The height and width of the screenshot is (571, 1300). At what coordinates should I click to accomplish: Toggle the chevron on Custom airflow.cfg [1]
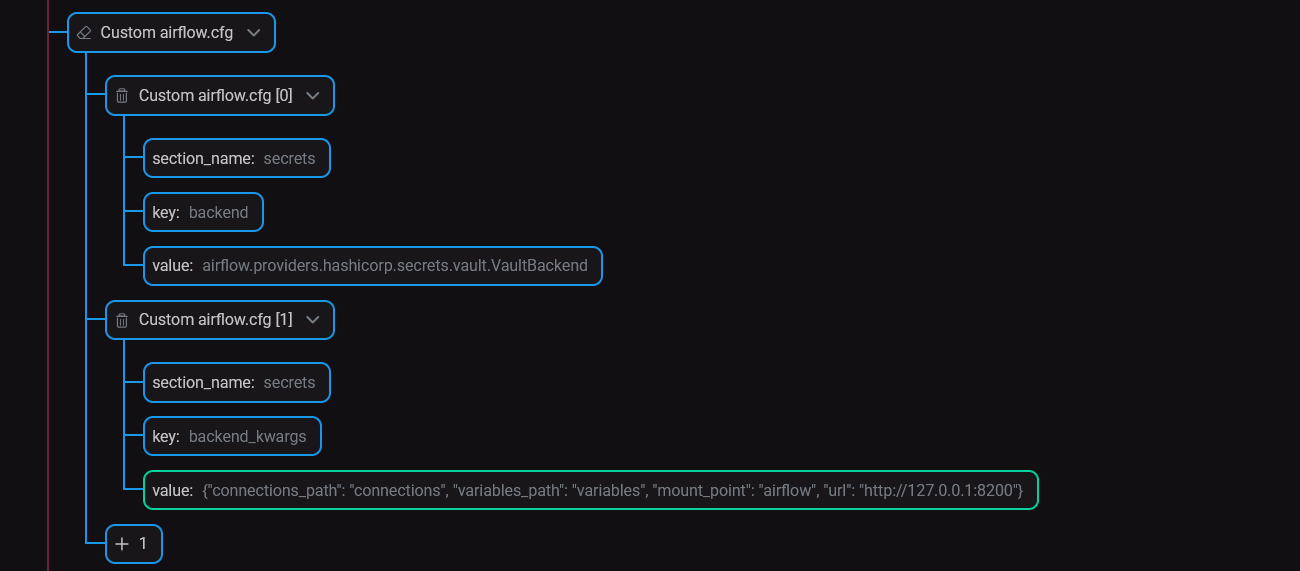point(313,320)
